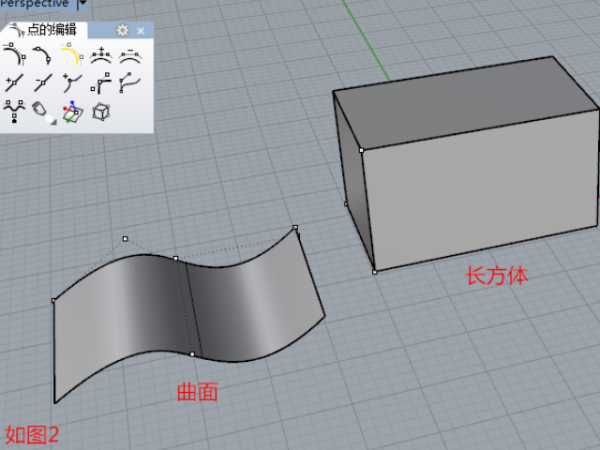Click the drag mode icon with flyout arrow
The image size is (600, 450).
tap(42, 111)
